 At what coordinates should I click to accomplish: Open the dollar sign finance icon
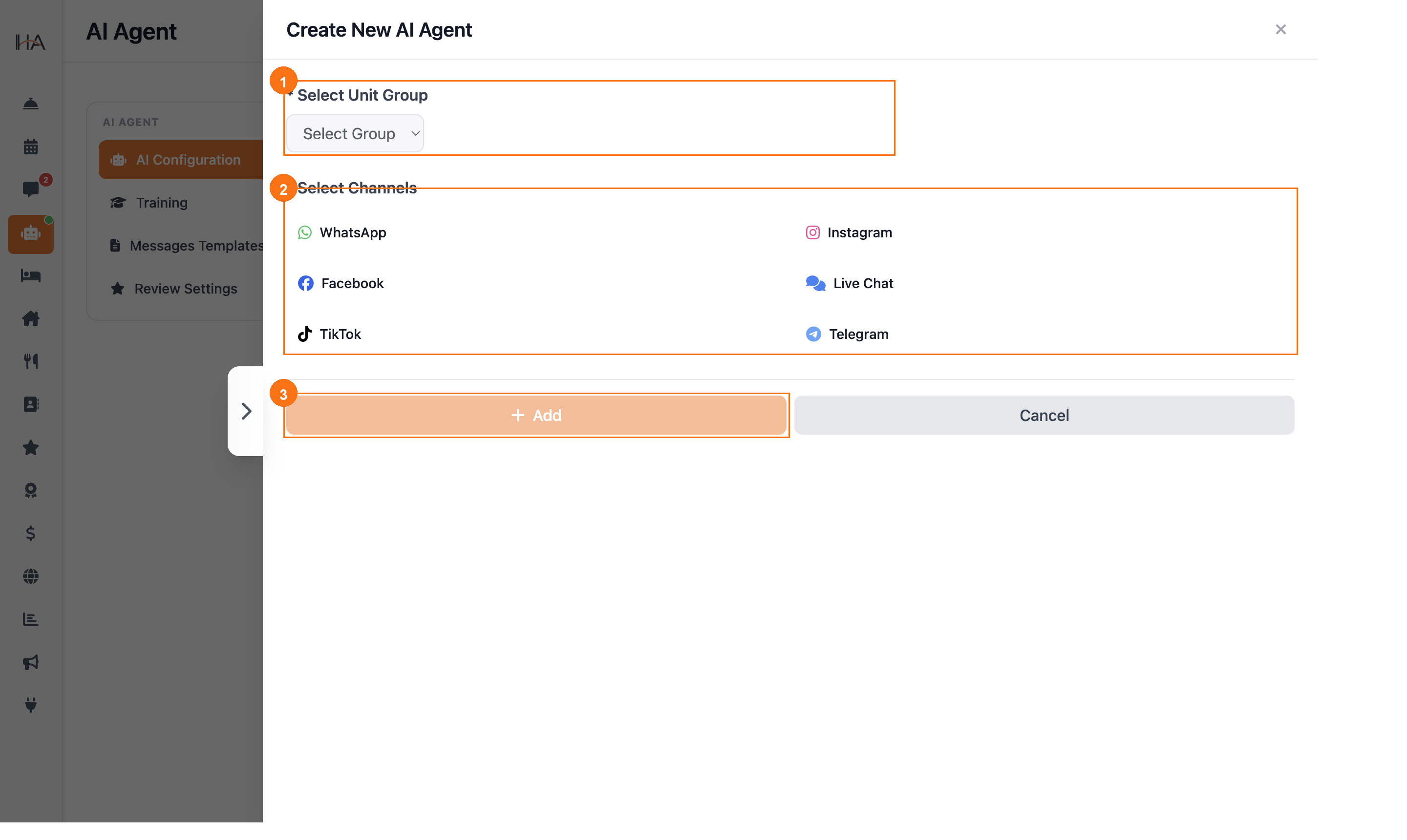pyautogui.click(x=31, y=533)
